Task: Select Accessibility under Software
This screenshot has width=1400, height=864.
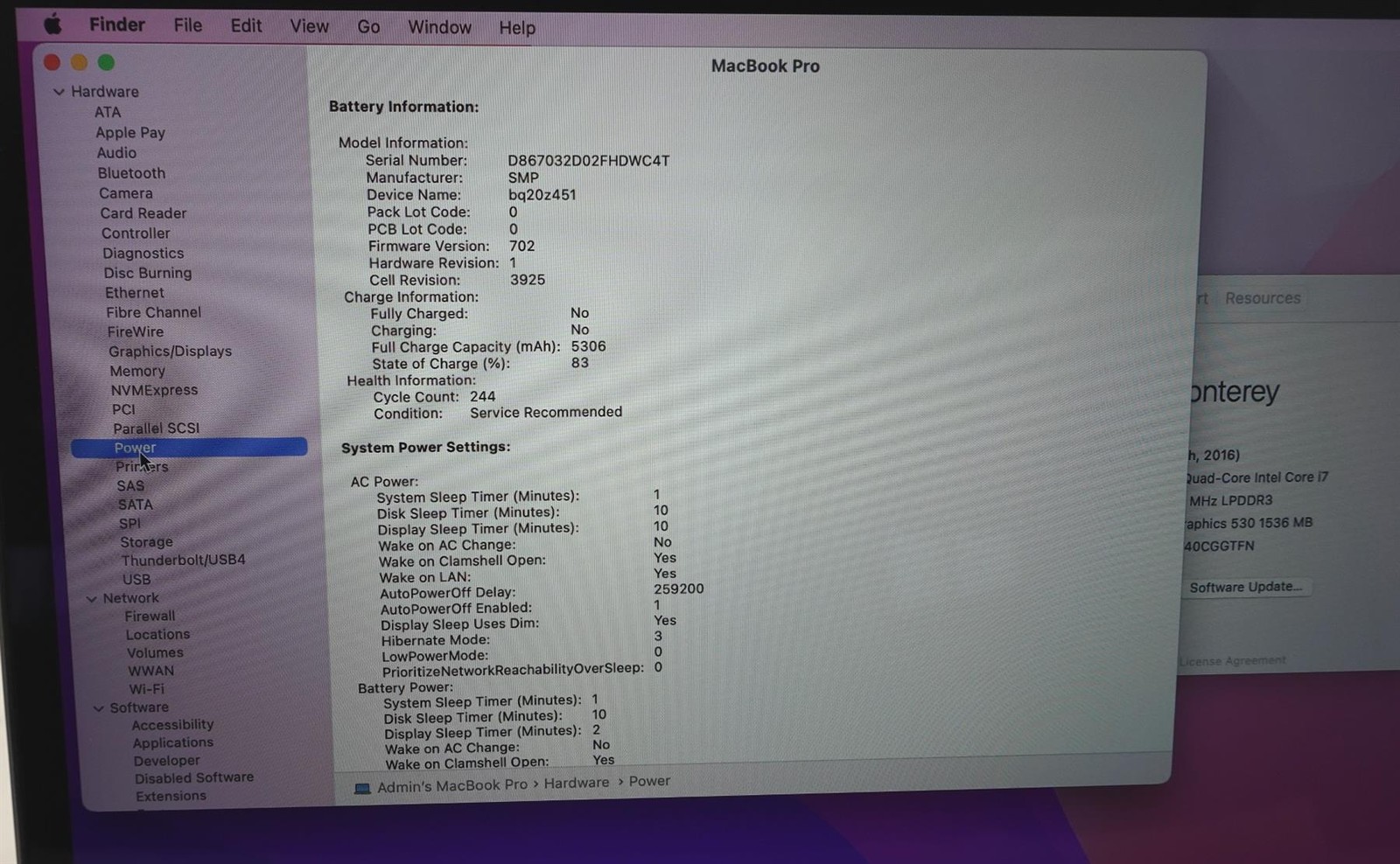Action: (172, 725)
